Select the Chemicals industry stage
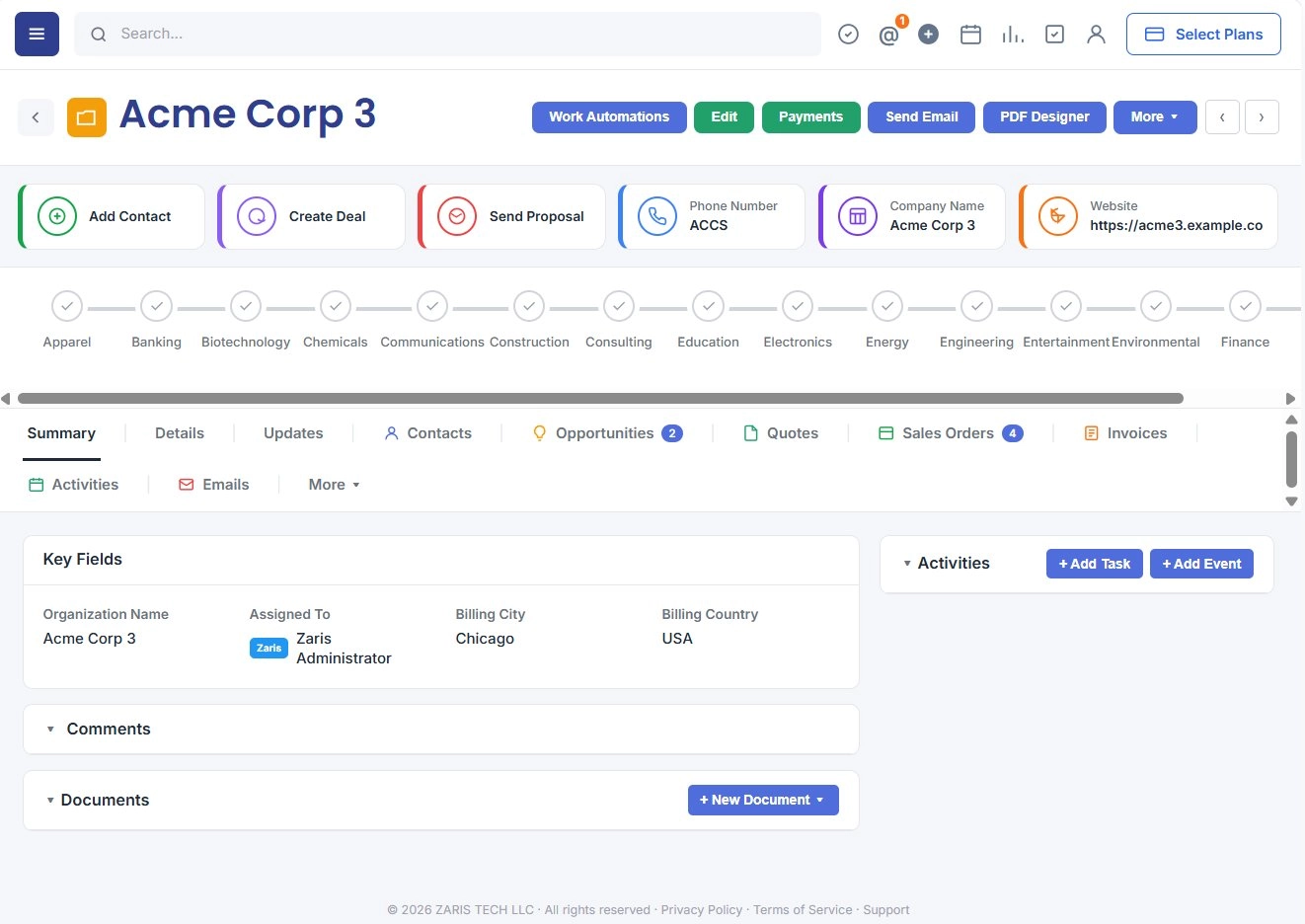 click(x=336, y=306)
